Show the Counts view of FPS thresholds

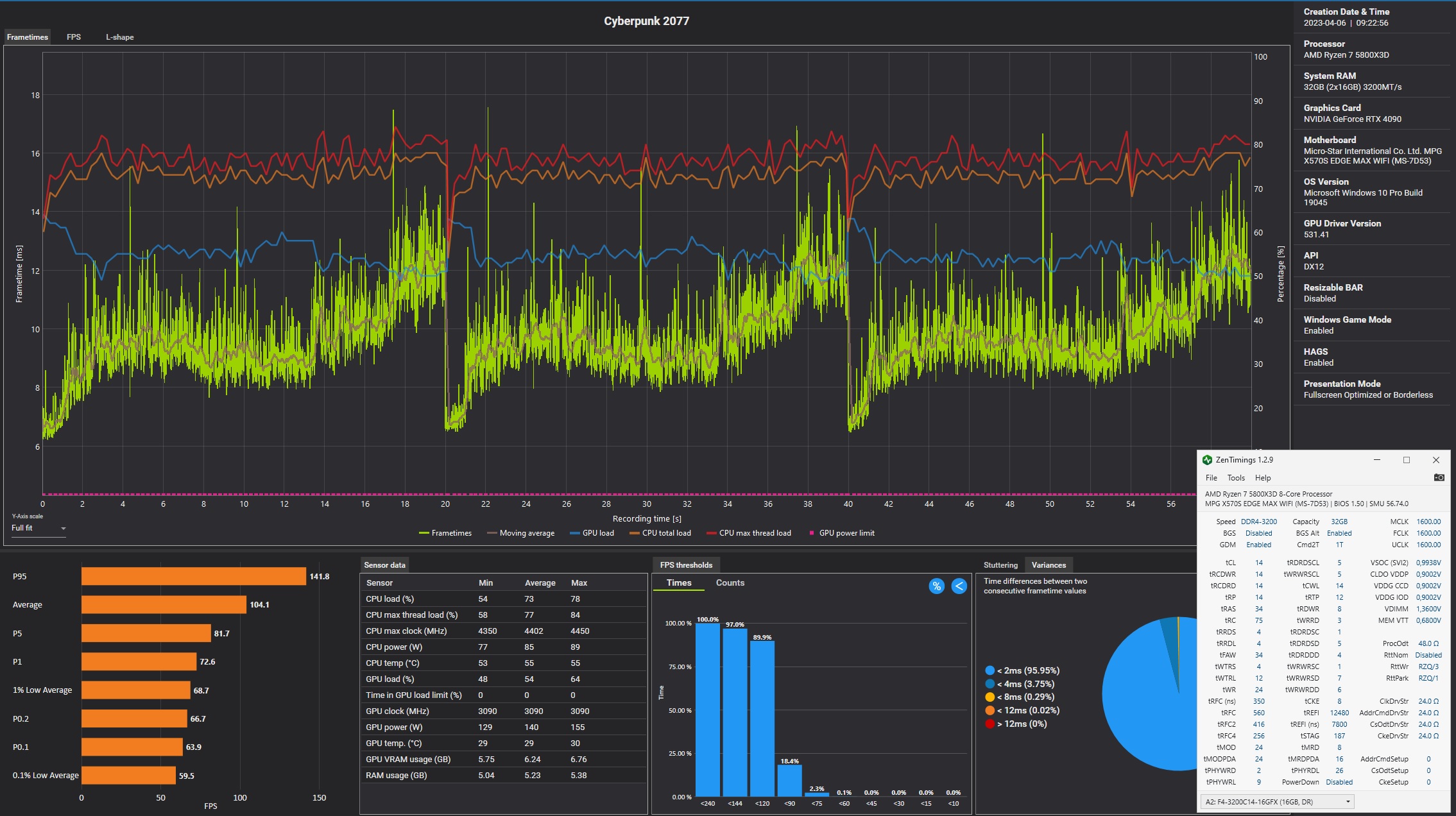[730, 582]
